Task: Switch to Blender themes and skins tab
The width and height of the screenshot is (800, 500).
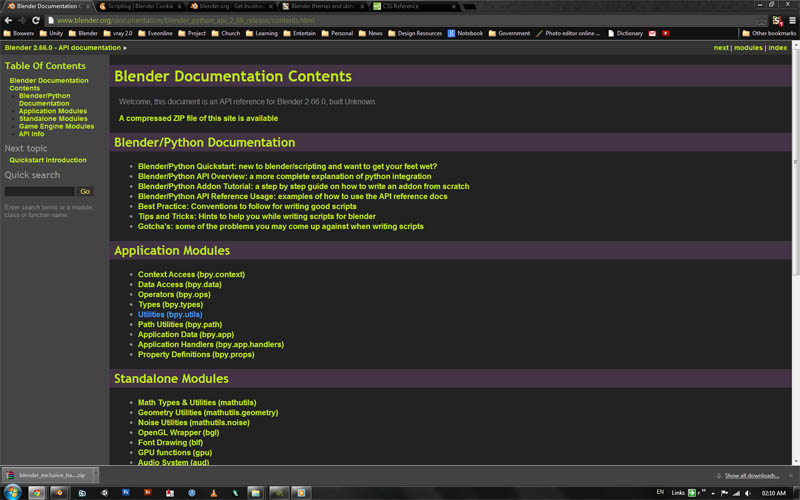Action: point(323,6)
